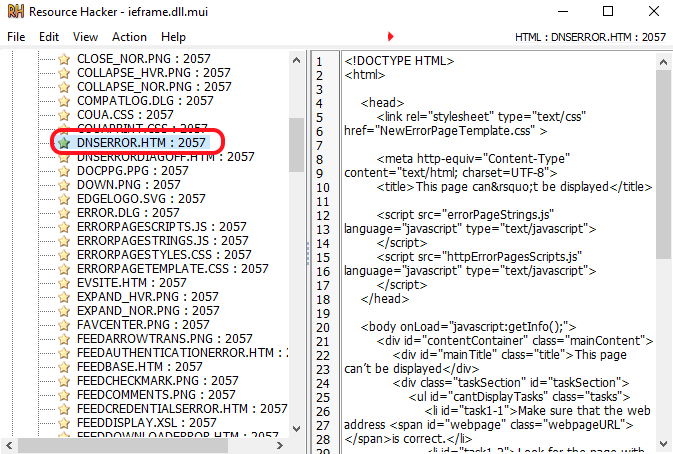Click star icon beside EDGELOGO.SVG
The image size is (673, 454).
point(65,199)
